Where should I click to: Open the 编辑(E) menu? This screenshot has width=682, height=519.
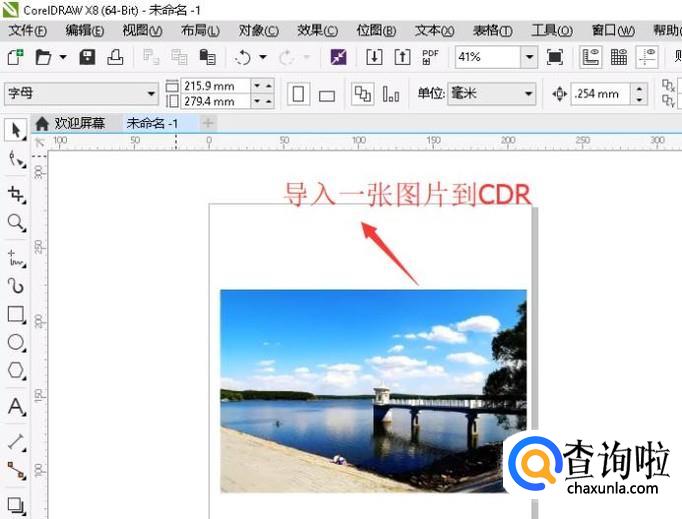click(x=84, y=30)
